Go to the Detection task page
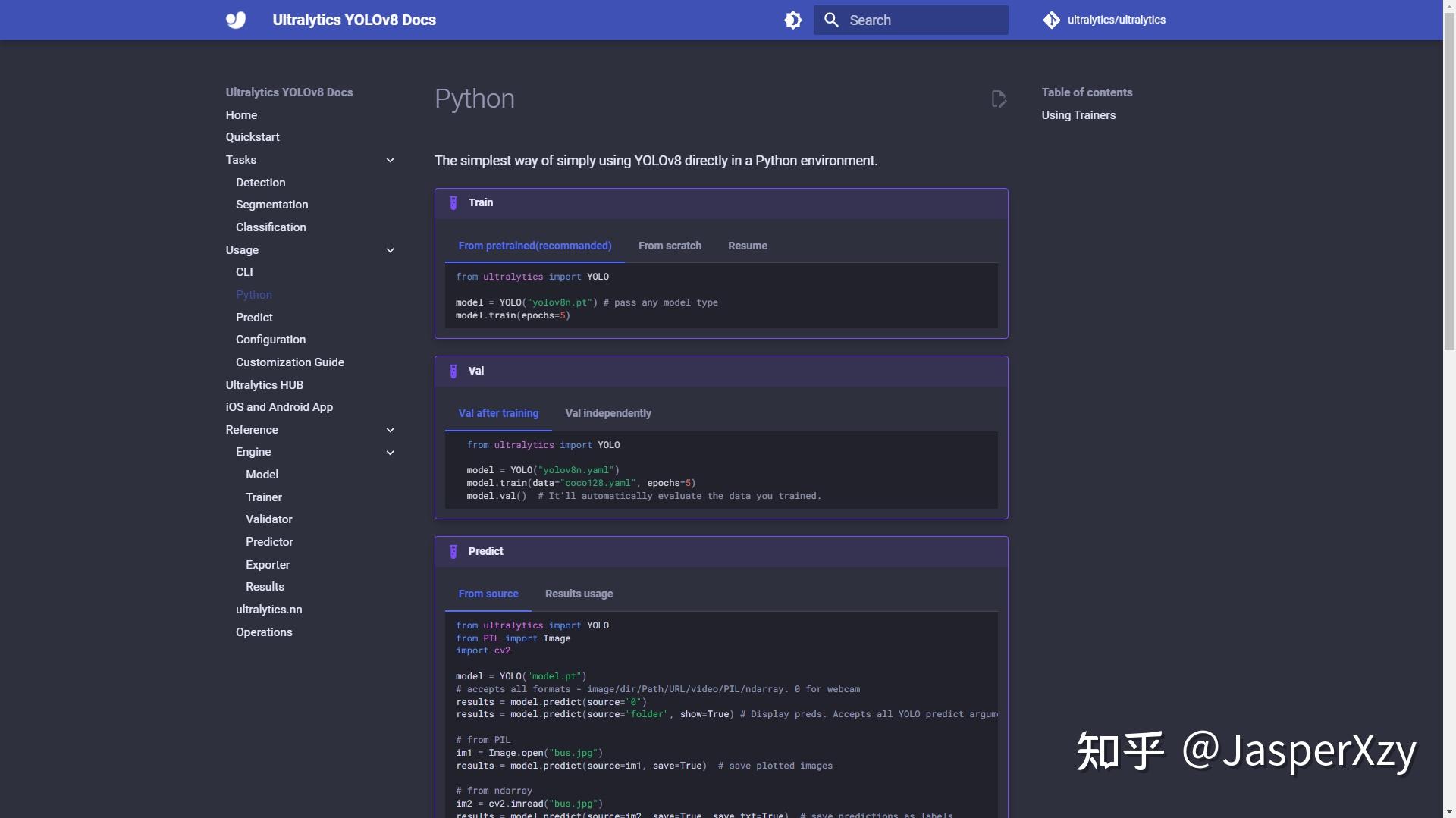1456x818 pixels. pos(260,183)
